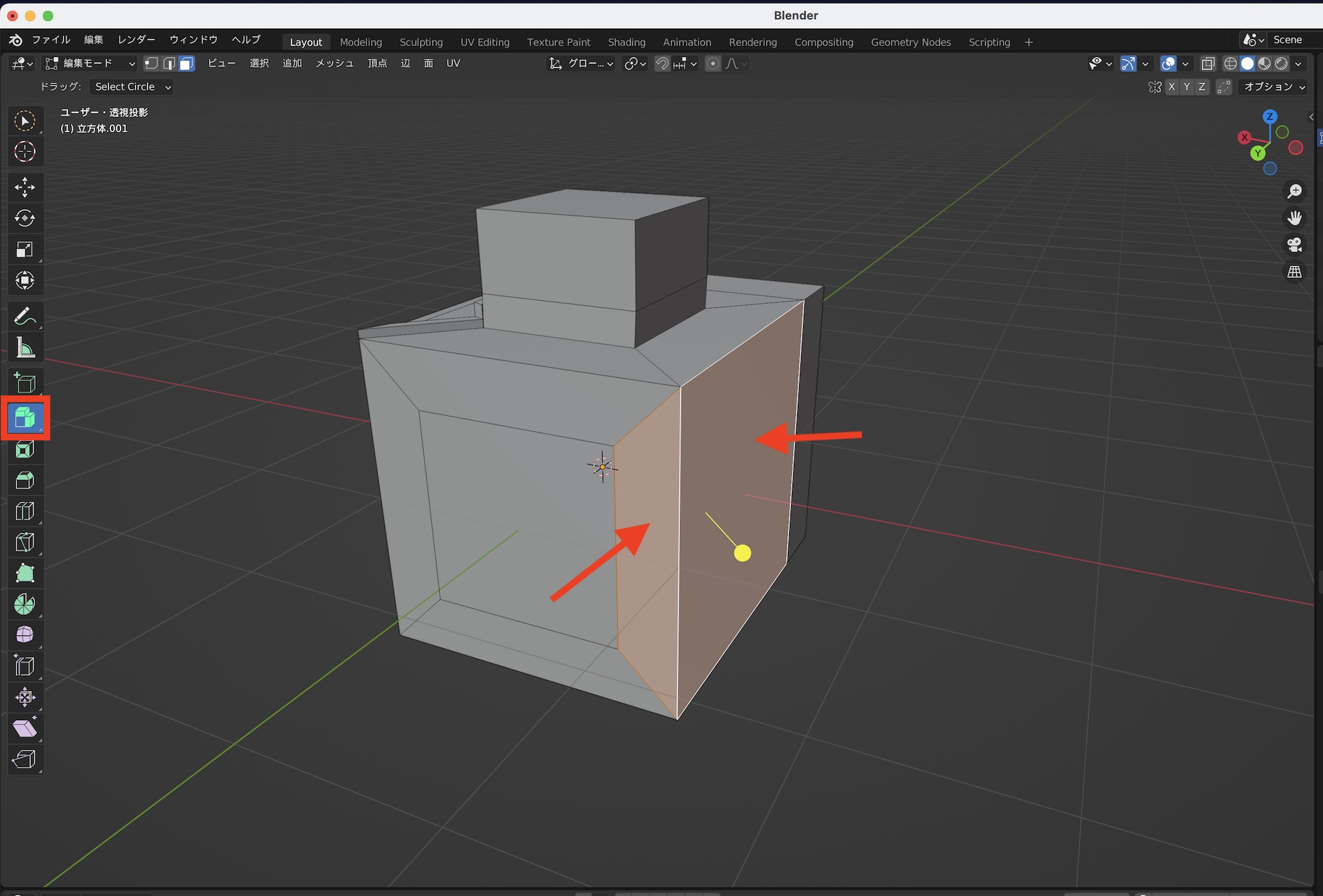Viewport: 1323px width, 896px height.
Task: Select the Inset Faces tool
Action: 25,450
